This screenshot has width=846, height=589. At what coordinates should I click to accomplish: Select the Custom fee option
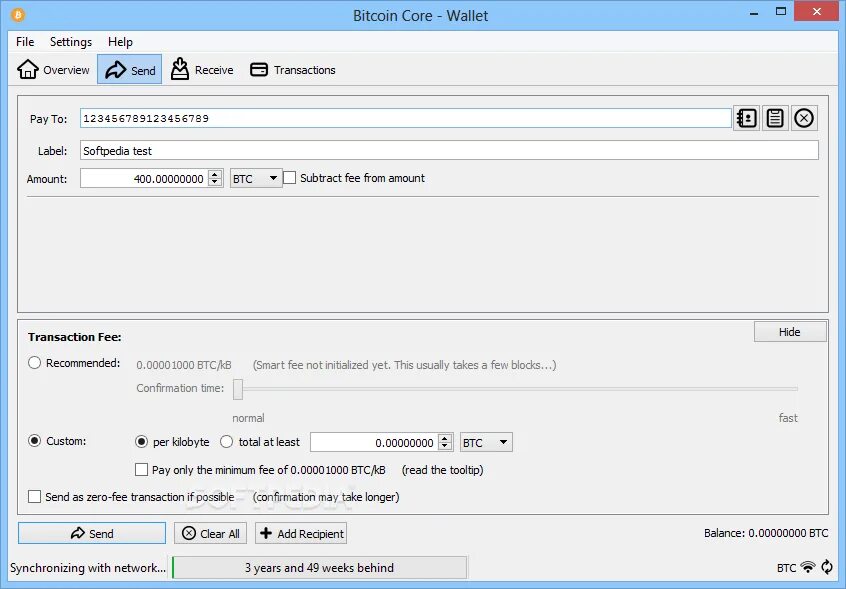[35, 441]
